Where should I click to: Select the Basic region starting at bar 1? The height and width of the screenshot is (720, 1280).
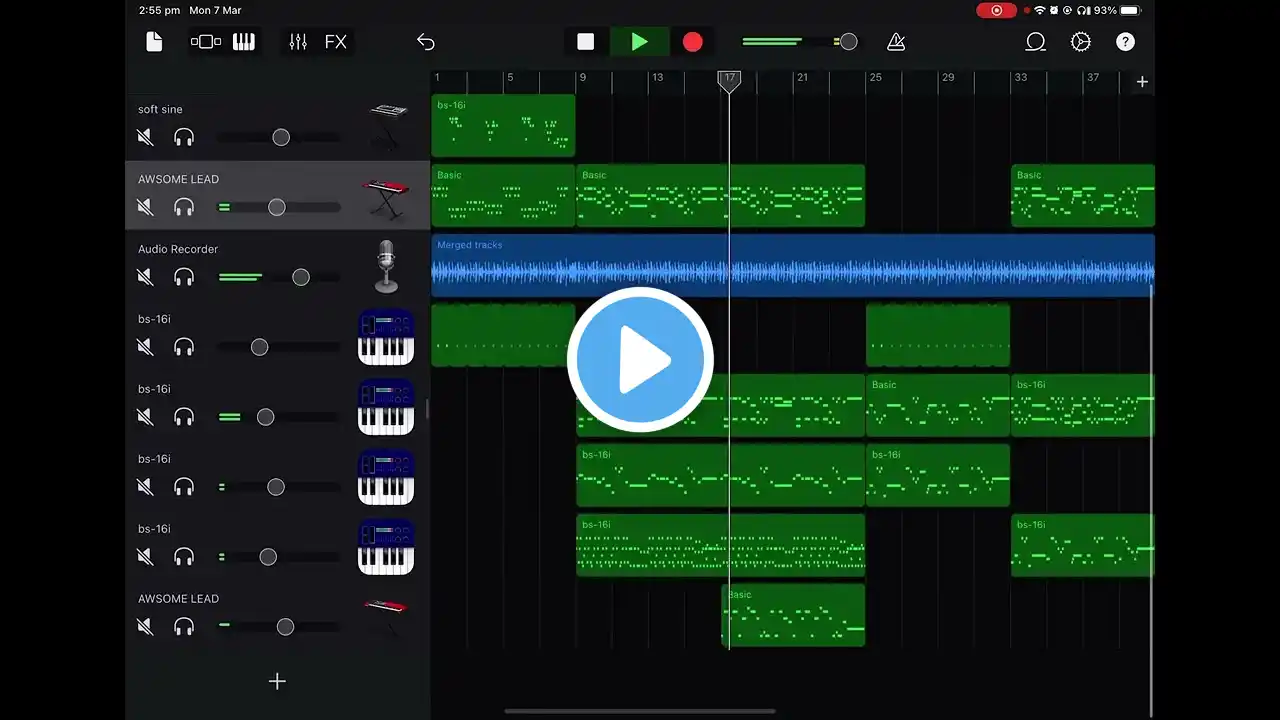tap(503, 196)
